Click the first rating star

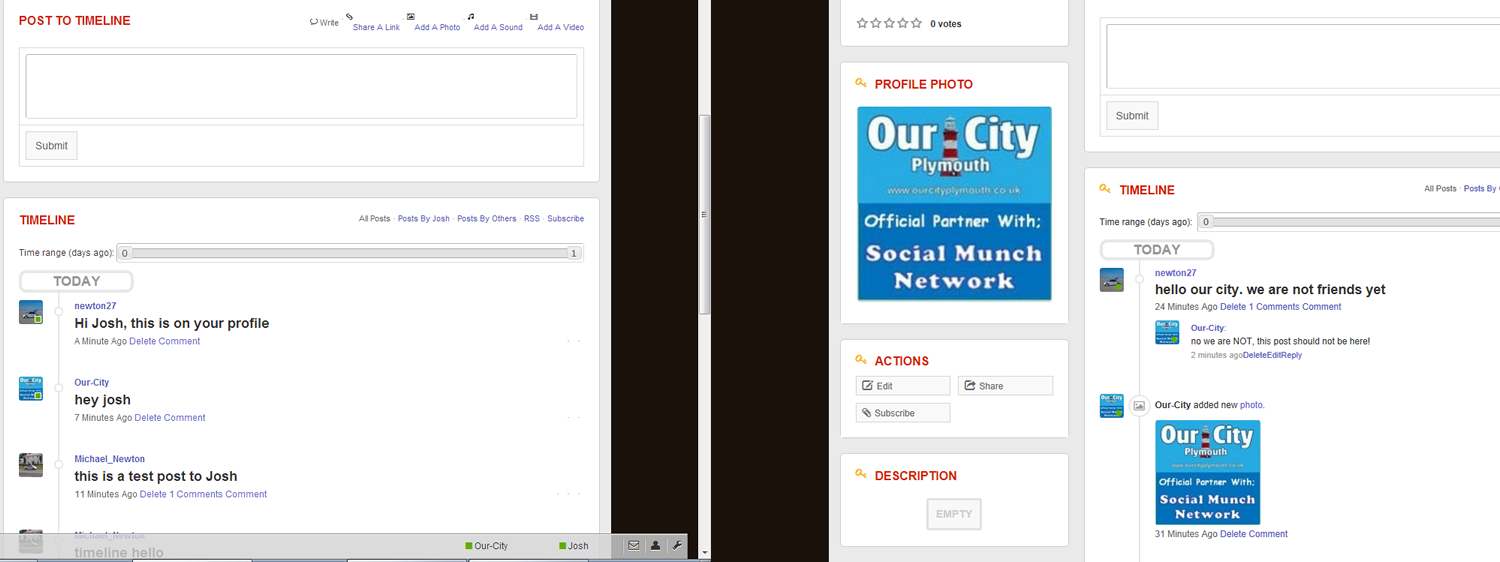pyautogui.click(x=863, y=23)
